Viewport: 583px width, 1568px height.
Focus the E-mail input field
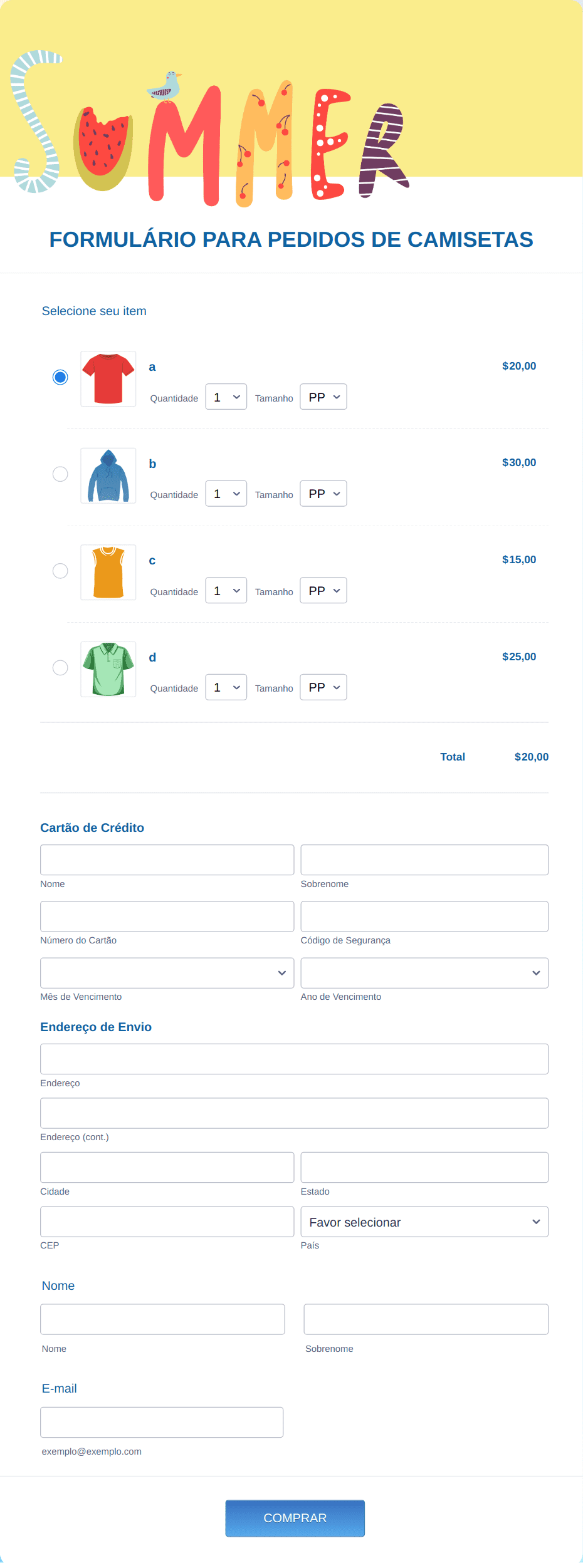click(x=162, y=1423)
